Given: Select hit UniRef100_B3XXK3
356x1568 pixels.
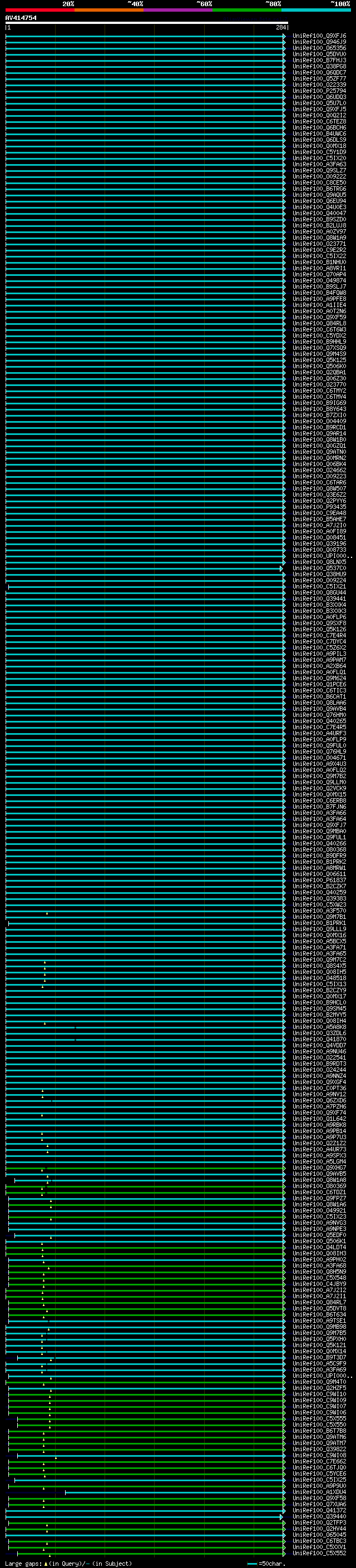Looking at the screenshot, I should pyautogui.click(x=319, y=611).
